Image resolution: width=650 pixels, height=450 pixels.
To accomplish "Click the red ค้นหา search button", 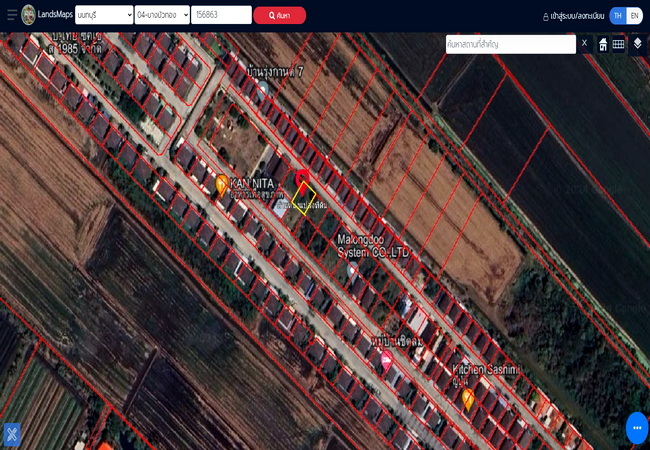I will [x=280, y=15].
